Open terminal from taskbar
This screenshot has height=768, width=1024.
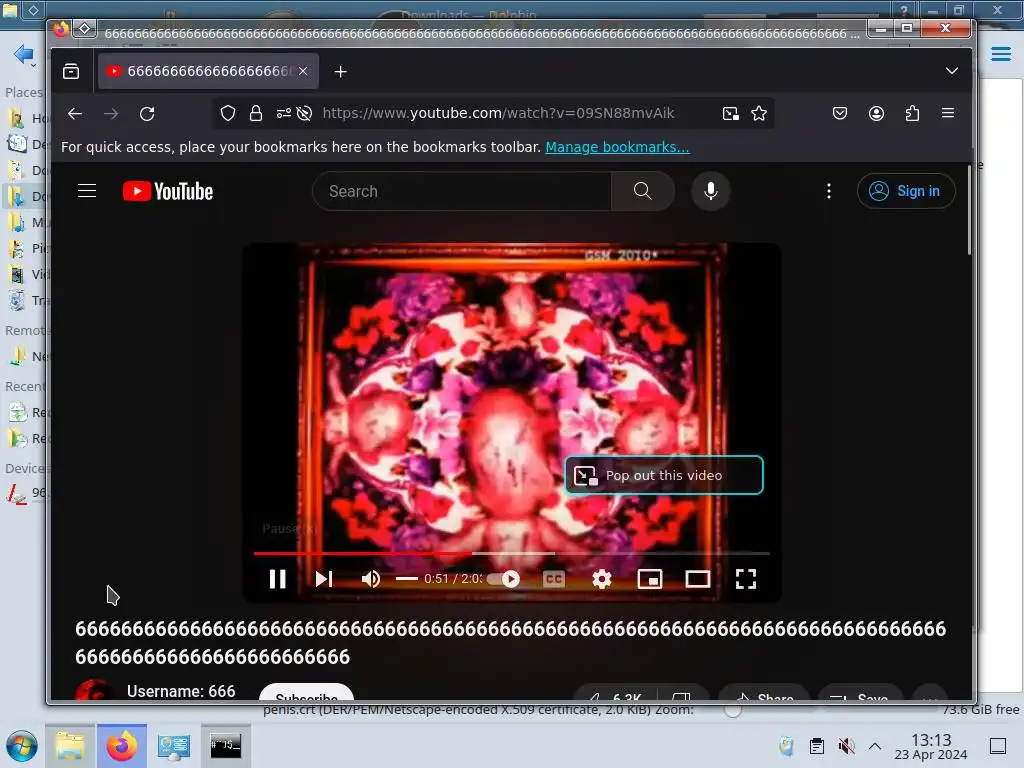[x=225, y=746]
